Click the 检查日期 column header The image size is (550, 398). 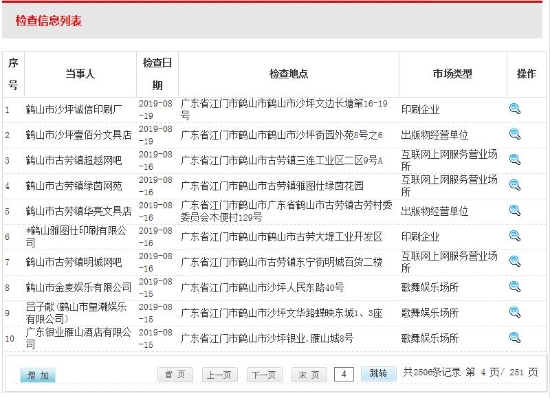pyautogui.click(x=157, y=74)
